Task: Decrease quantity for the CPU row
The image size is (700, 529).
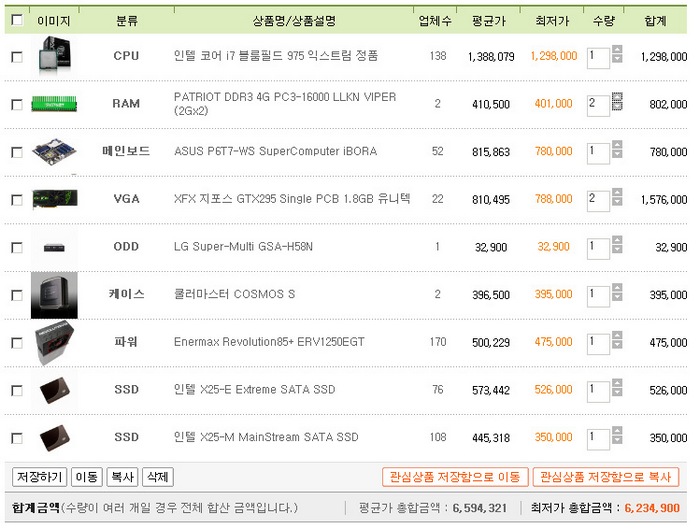Action: 617,58
